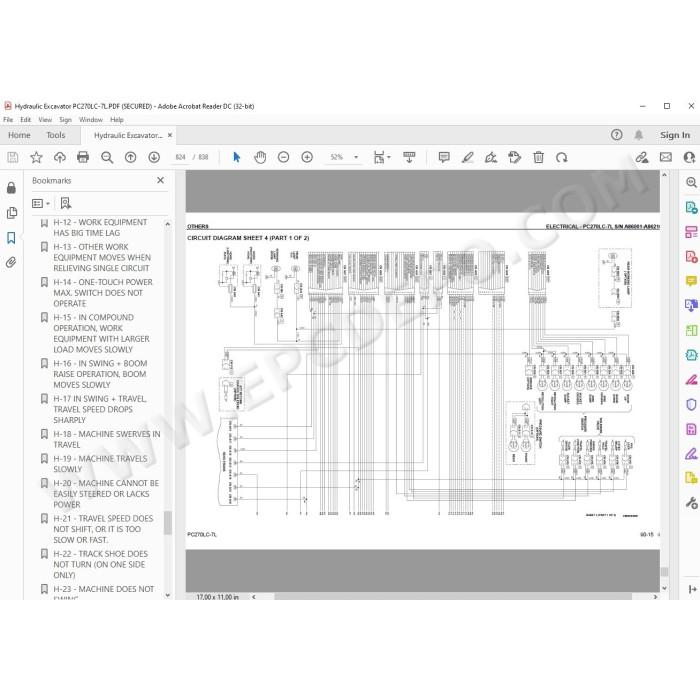Open bookmark H-13 Other Work Equipment moves
This screenshot has width=700, height=700.
(102, 258)
